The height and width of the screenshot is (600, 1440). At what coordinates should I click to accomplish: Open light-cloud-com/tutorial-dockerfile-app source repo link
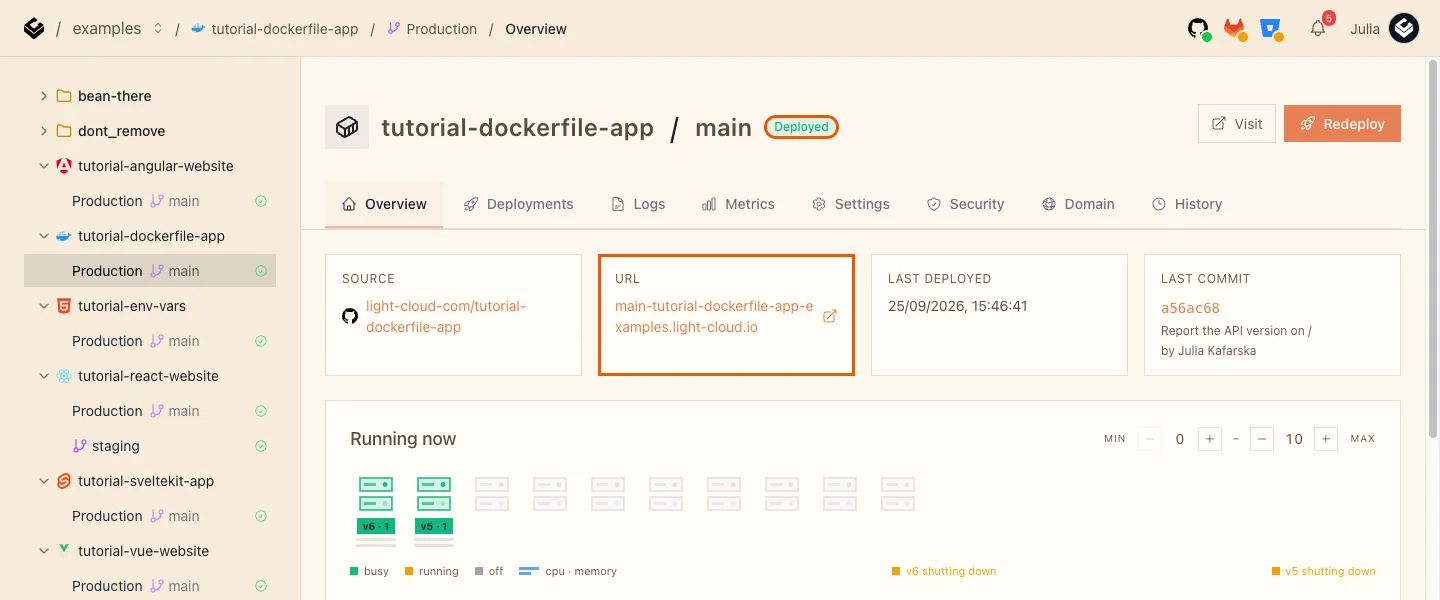pyautogui.click(x=446, y=316)
